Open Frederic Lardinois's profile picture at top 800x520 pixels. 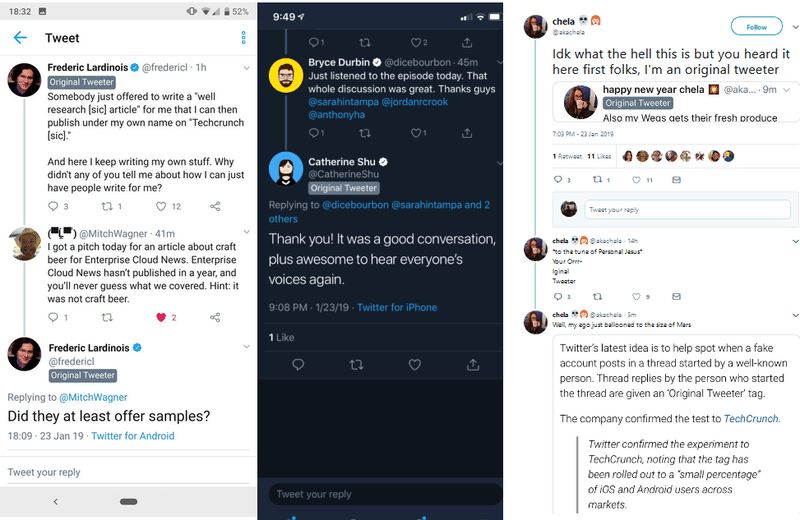(x=24, y=80)
